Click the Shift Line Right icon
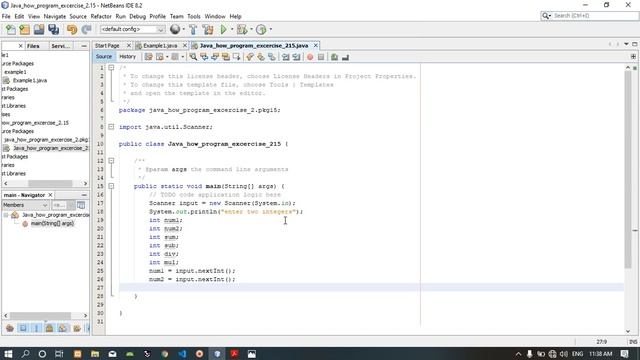This screenshot has height=360, width=640. [x=296, y=57]
